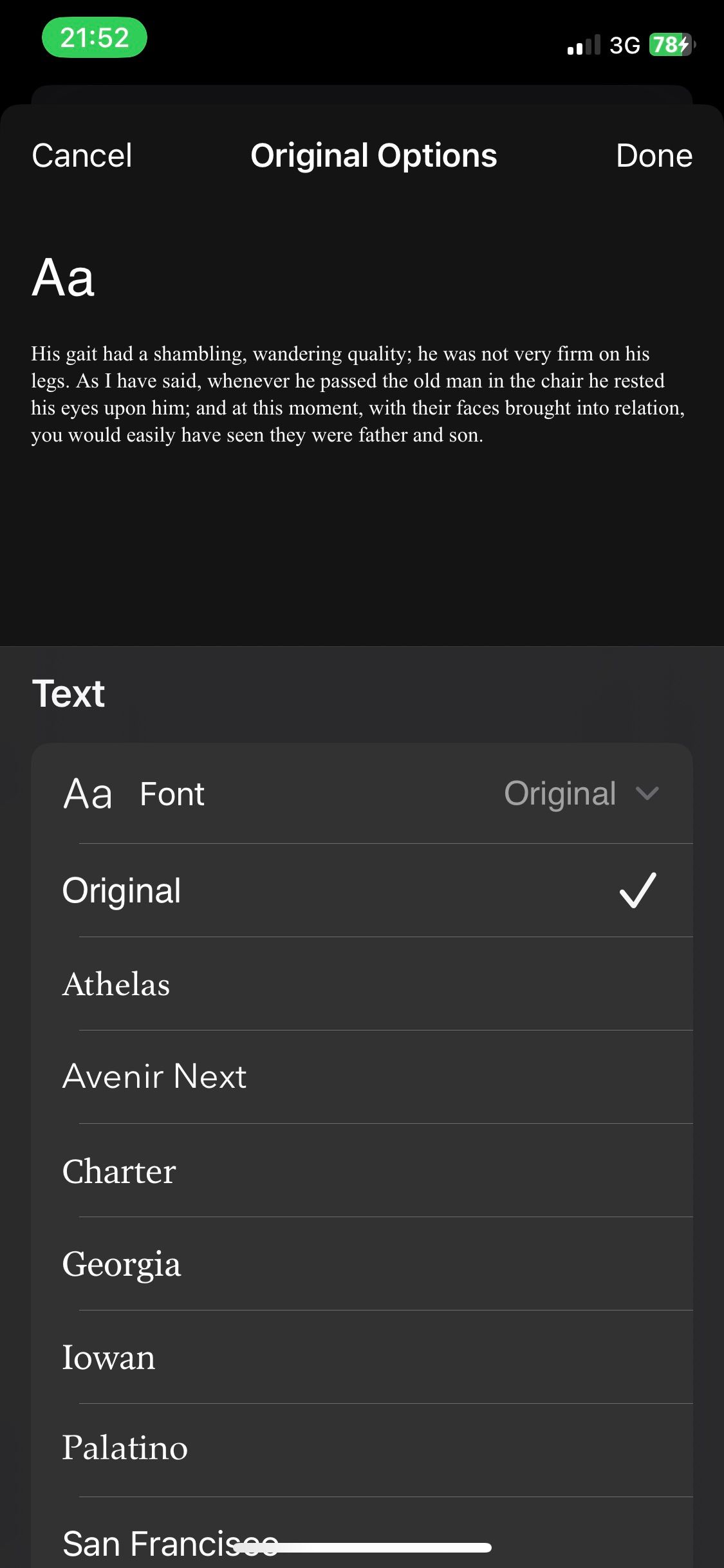Collapse the Font dropdown chevron
Image resolution: width=724 pixels, height=1568 pixels.
[x=647, y=793]
